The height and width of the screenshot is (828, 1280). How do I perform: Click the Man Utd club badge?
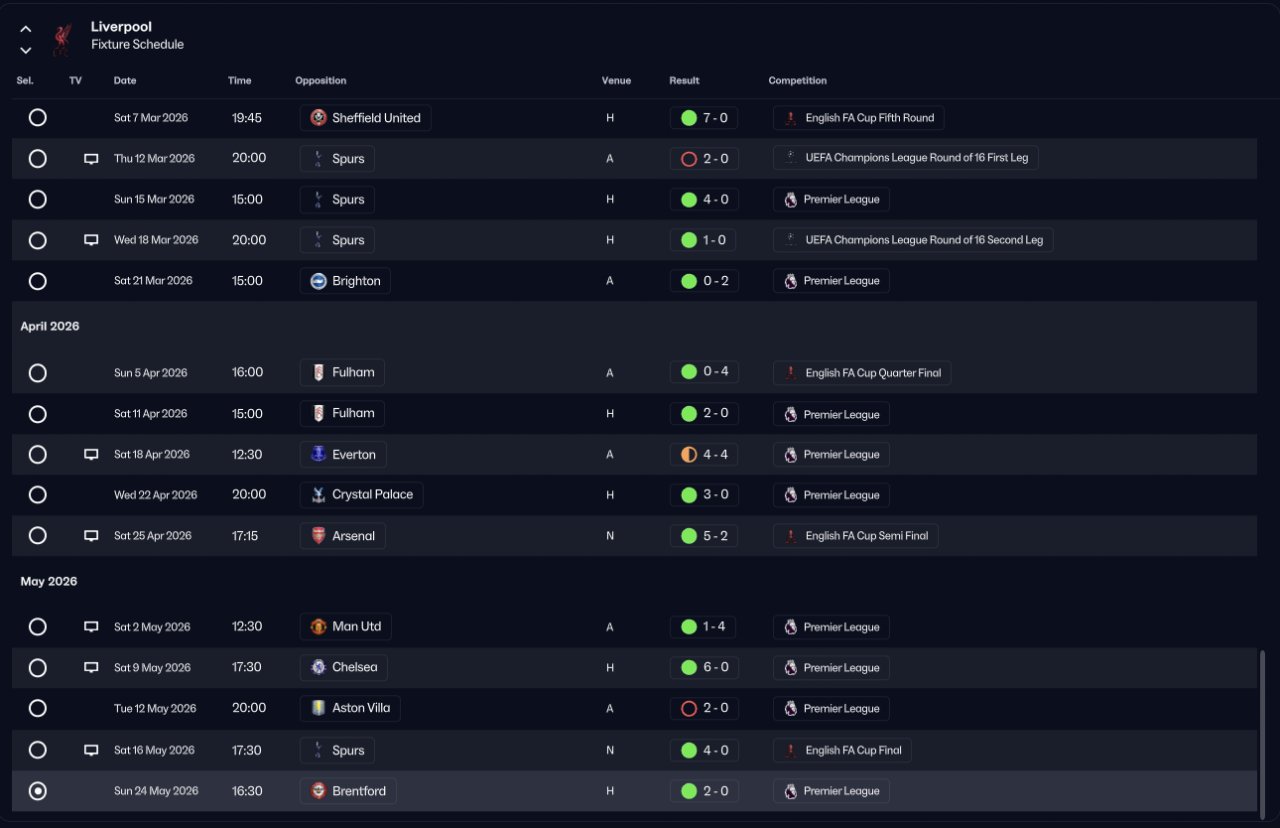[319, 627]
